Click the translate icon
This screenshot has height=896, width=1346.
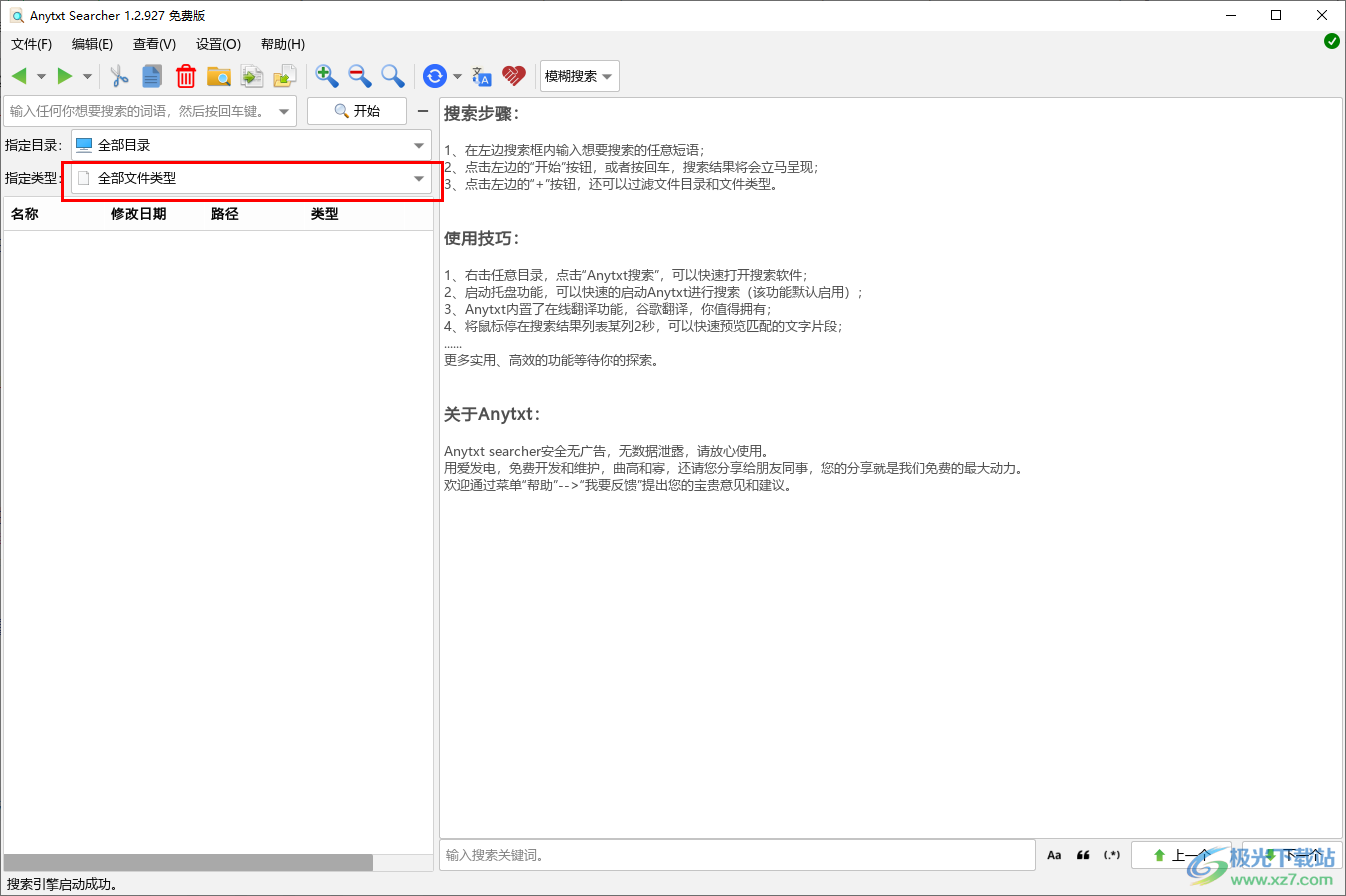(x=482, y=76)
